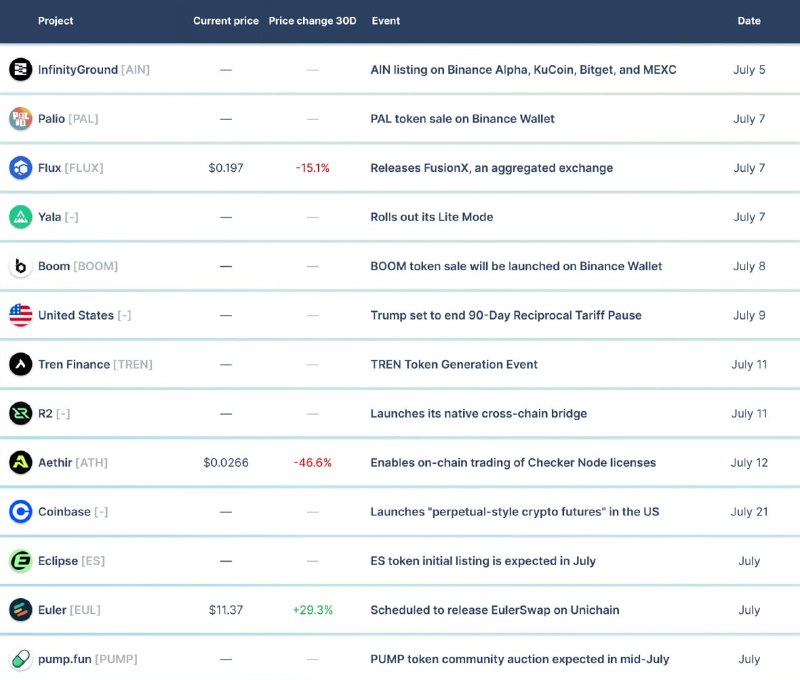The image size is (800, 680).
Task: Click the Eclipse green logo icon
Action: [20, 561]
